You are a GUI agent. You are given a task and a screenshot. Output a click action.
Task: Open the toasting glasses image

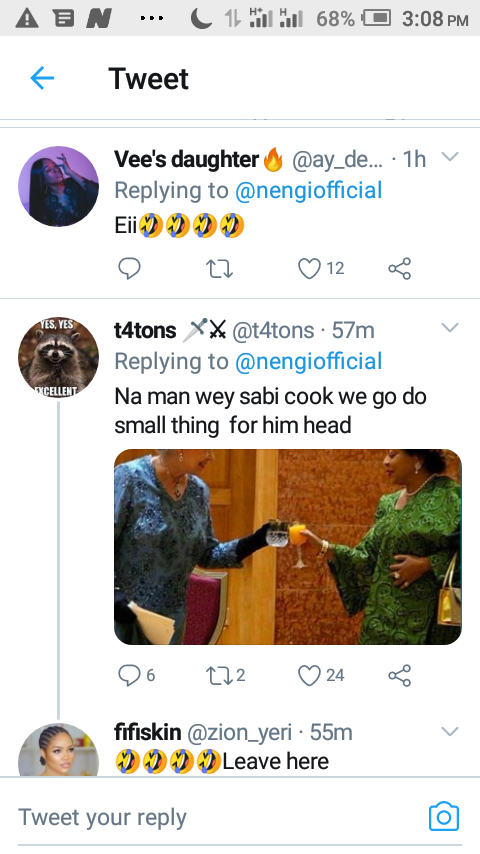pos(288,547)
